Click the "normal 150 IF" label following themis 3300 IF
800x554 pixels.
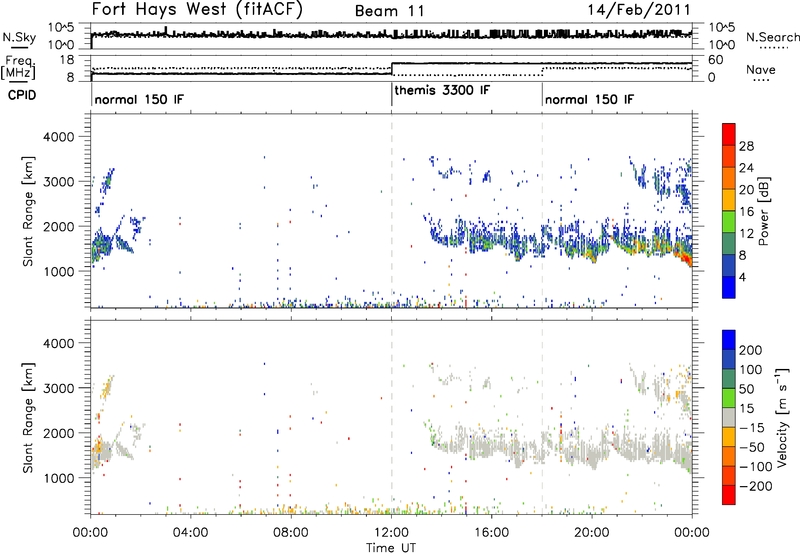click(589, 99)
